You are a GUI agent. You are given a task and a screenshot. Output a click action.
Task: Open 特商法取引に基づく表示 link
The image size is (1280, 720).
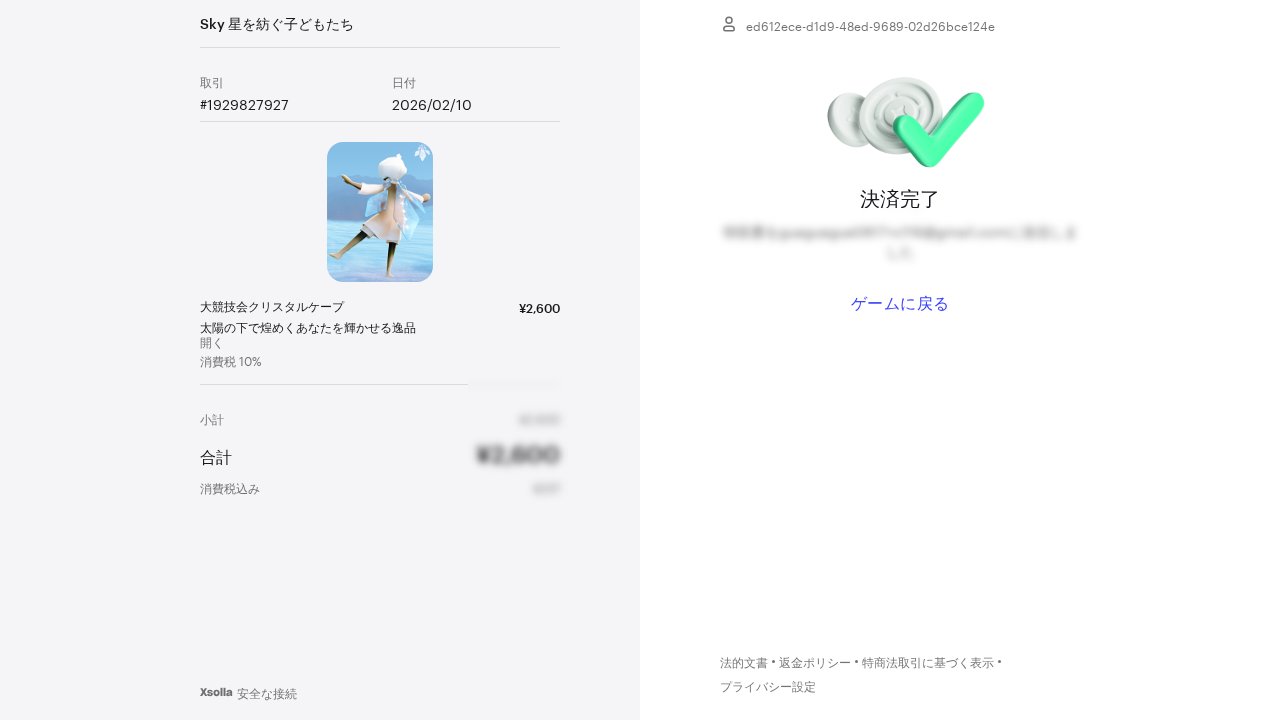928,663
